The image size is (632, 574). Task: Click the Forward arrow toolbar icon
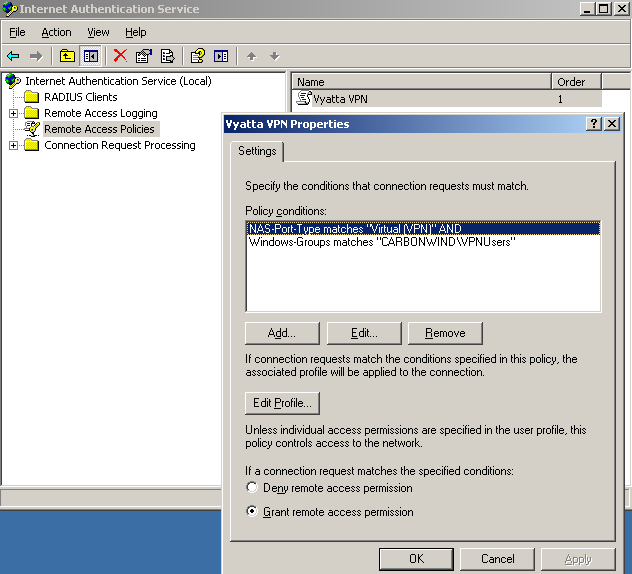coord(36,56)
